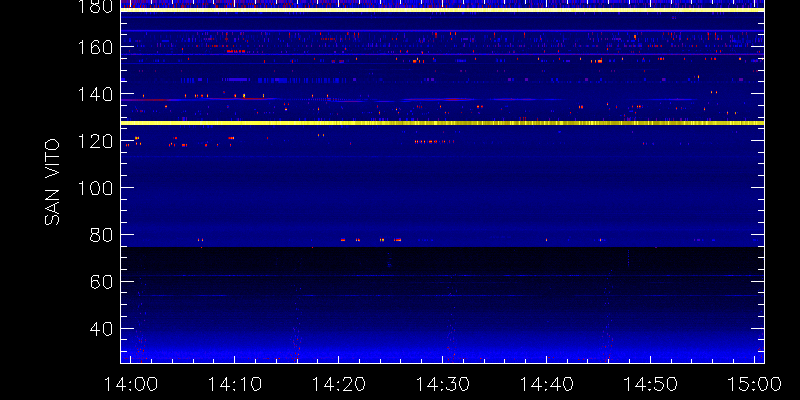Click the 120 frequency axis label

[x=94, y=141]
